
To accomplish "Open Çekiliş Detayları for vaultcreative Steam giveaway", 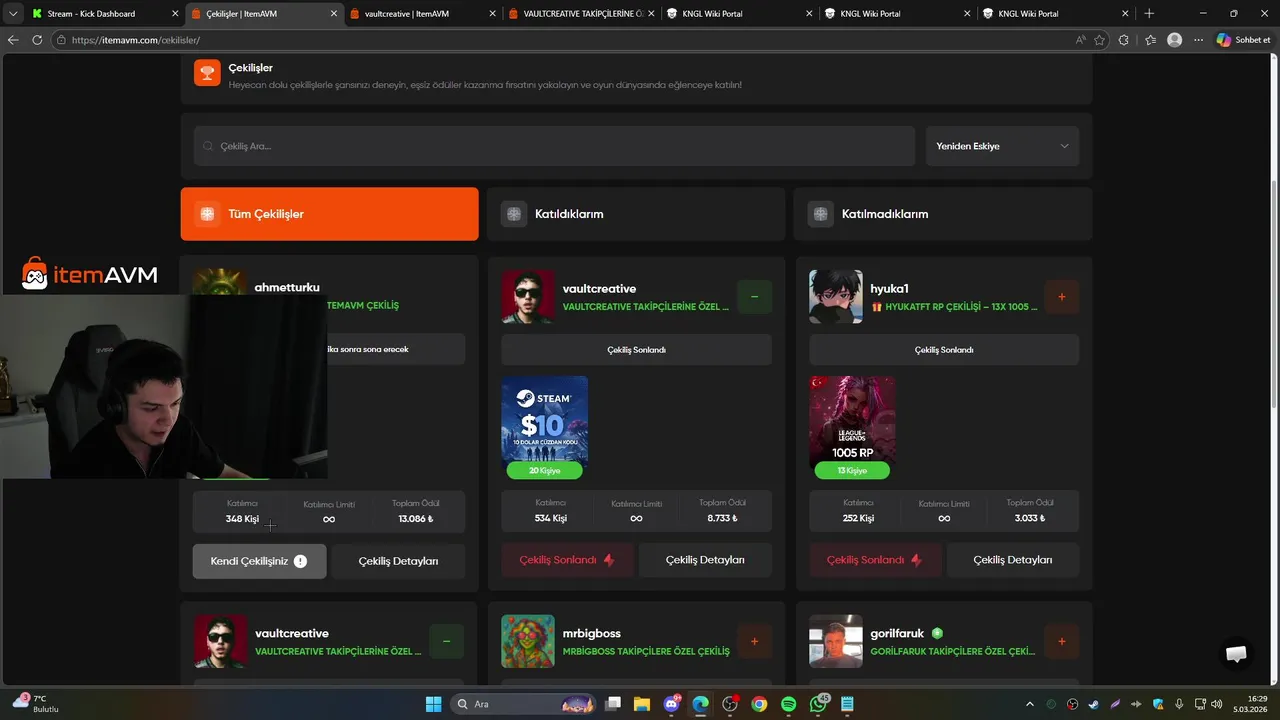I will [x=705, y=560].
